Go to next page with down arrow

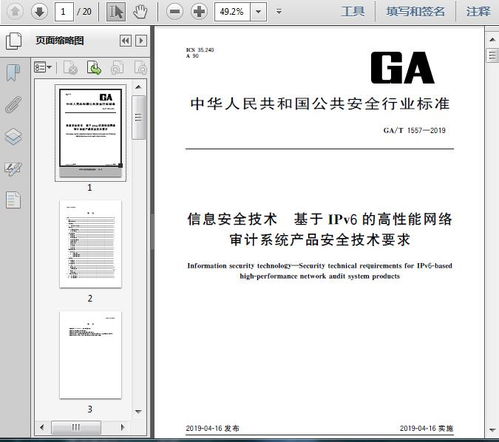tap(39, 12)
